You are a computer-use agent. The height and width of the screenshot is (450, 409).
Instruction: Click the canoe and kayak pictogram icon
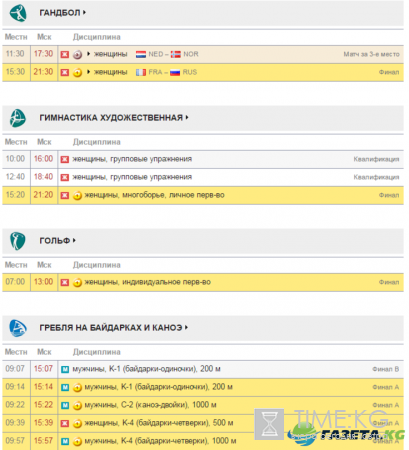coord(18,328)
